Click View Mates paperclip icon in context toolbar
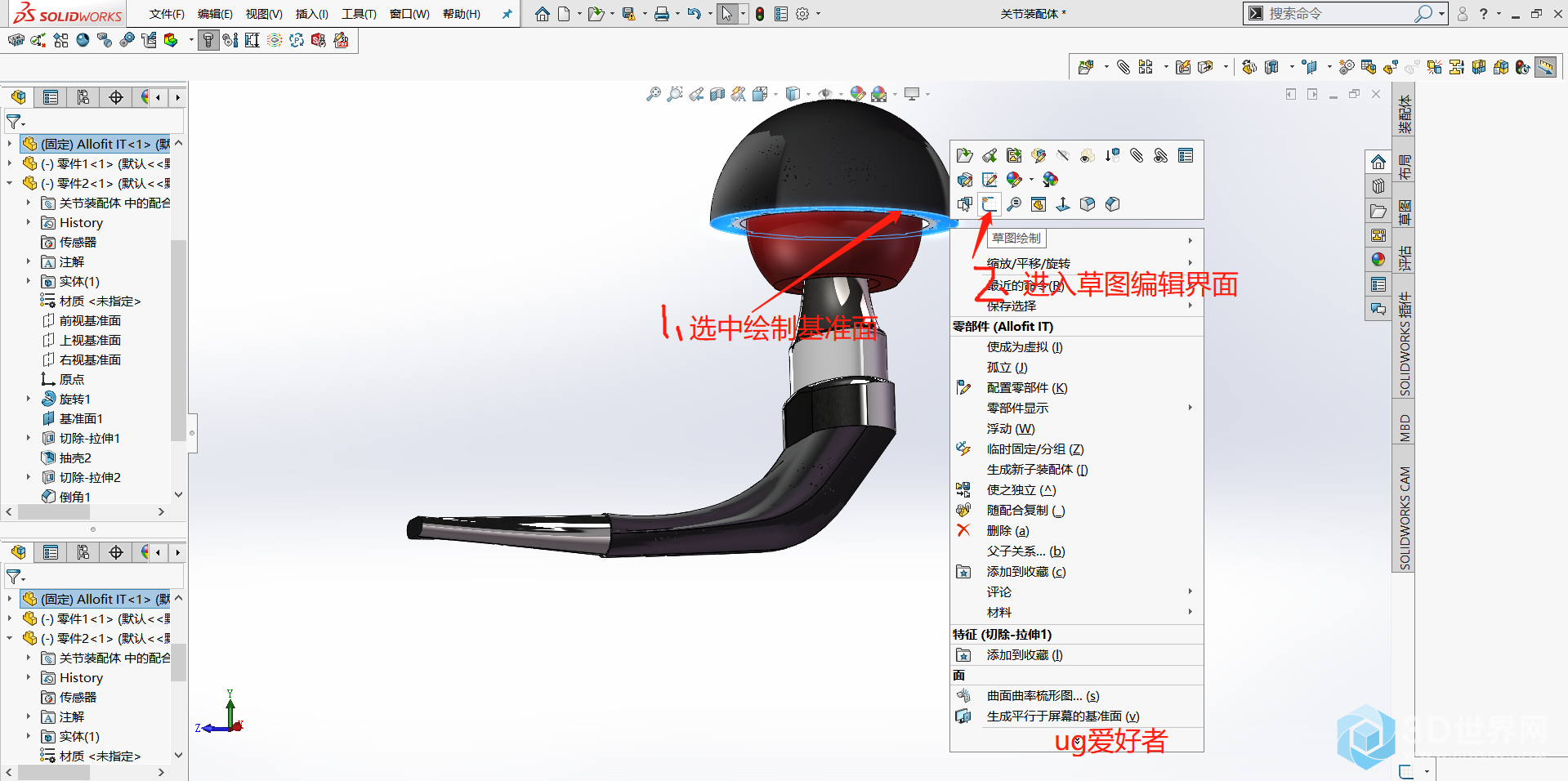 tap(1137, 155)
